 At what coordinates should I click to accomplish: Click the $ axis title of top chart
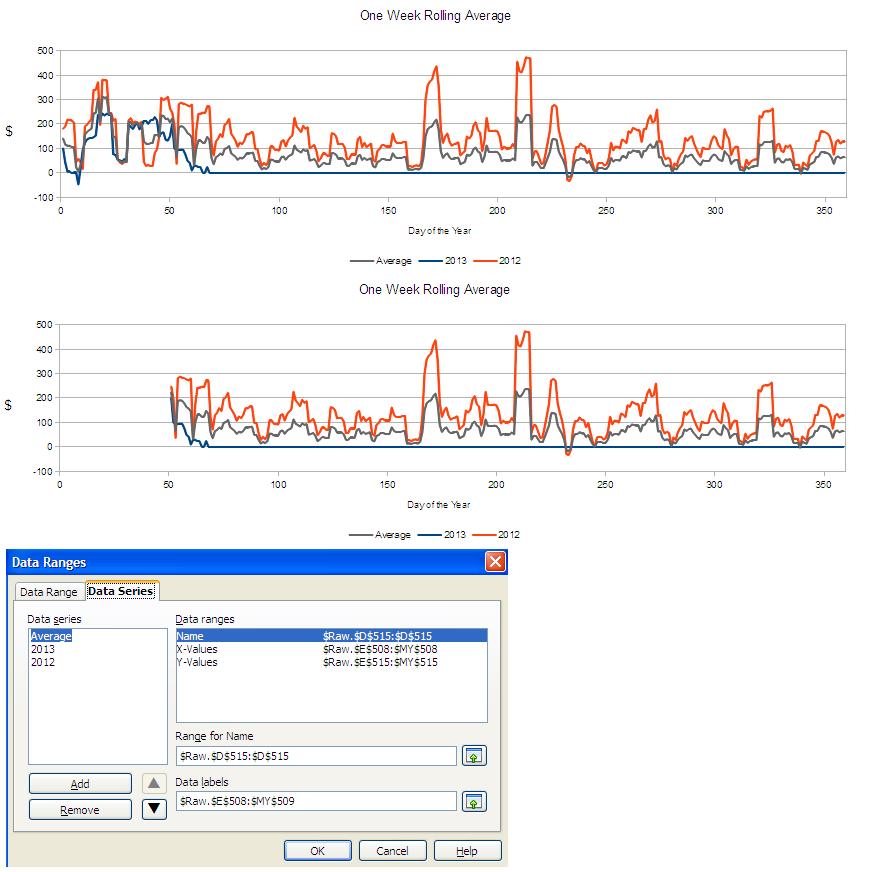click(9, 131)
